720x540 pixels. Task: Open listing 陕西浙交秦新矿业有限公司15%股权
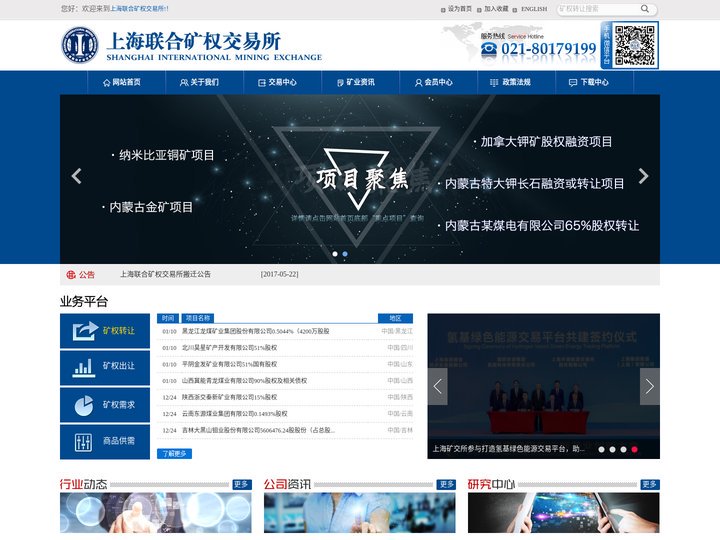click(230, 397)
